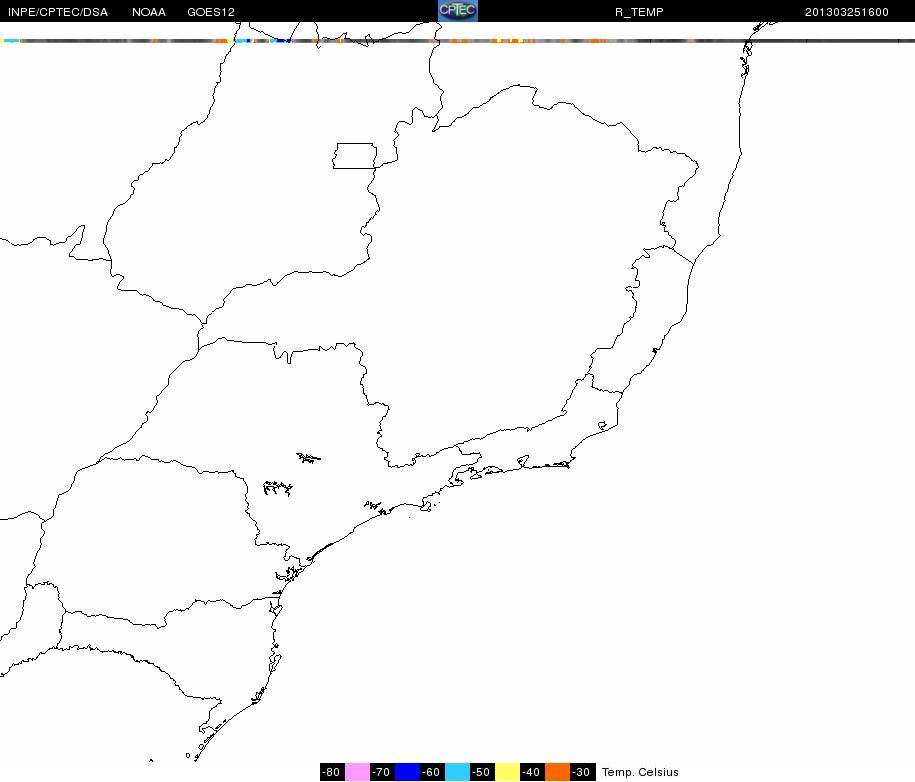915x782 pixels.
Task: Click the light blue legend color swatch
Action: click(x=458, y=771)
